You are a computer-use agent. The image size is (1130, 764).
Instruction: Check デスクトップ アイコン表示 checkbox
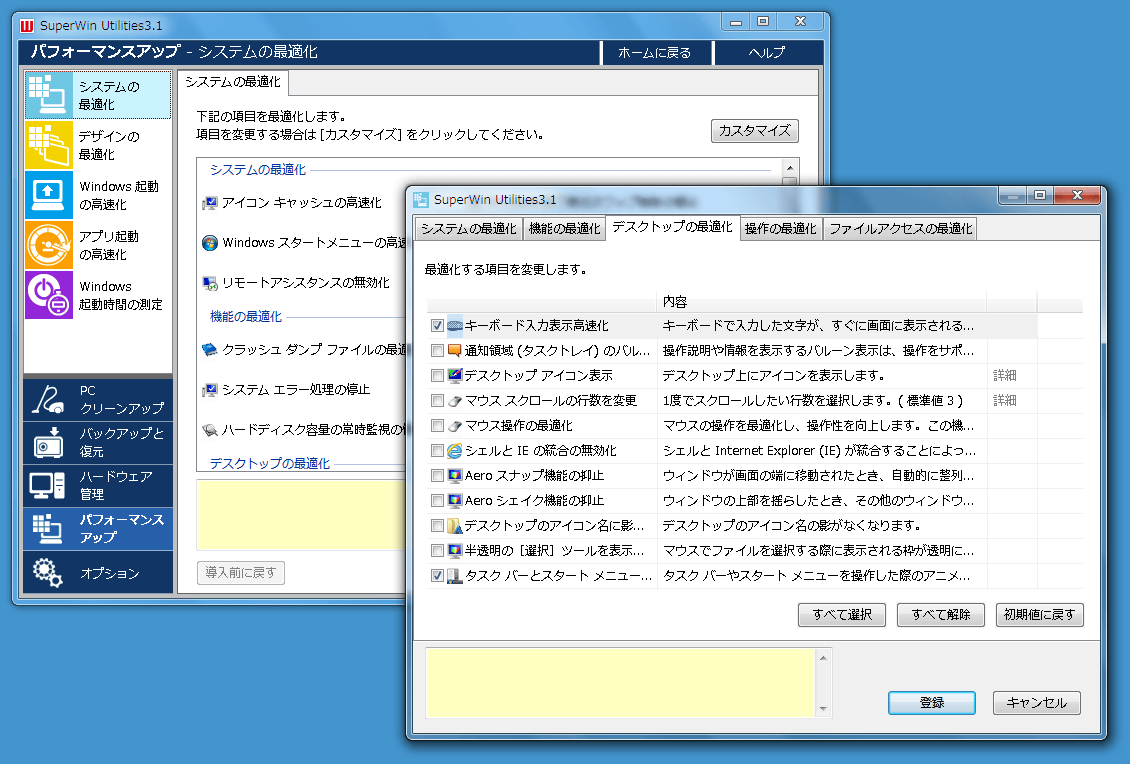coord(437,376)
